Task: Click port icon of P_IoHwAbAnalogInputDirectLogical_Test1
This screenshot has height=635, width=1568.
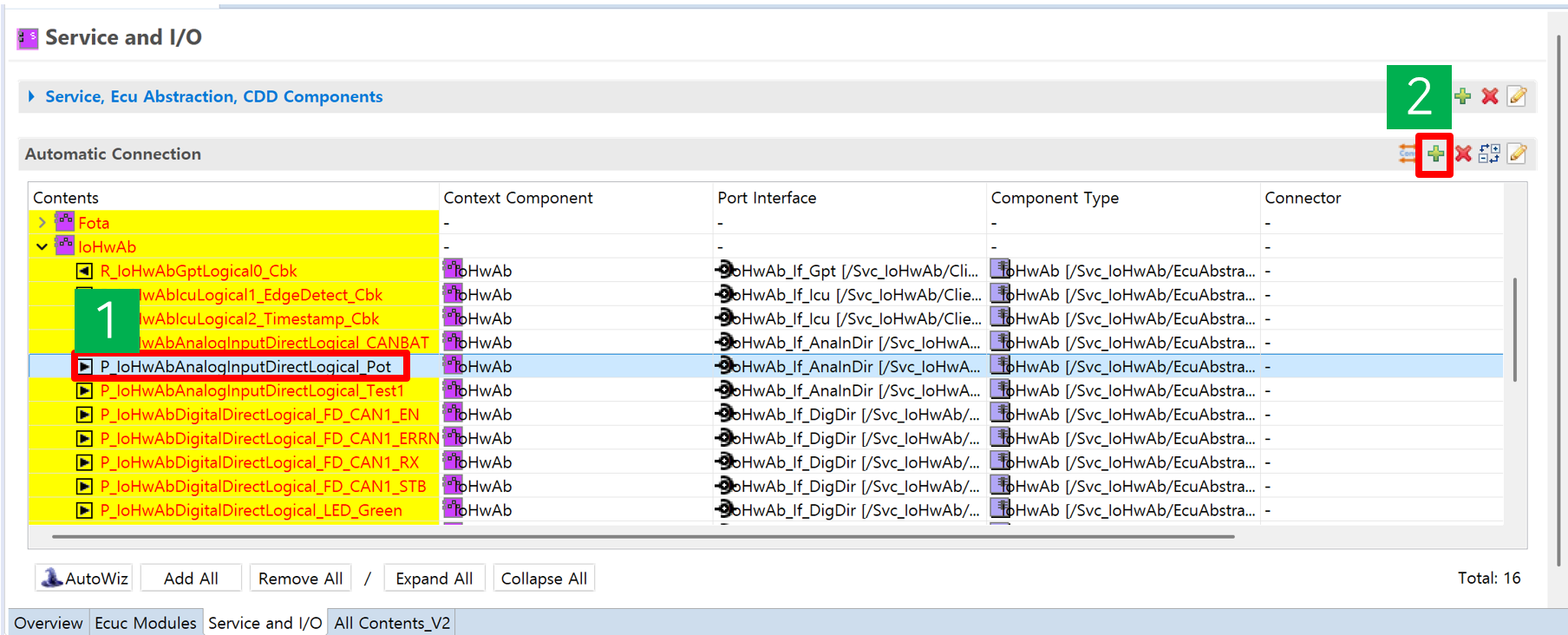Action: click(x=84, y=390)
